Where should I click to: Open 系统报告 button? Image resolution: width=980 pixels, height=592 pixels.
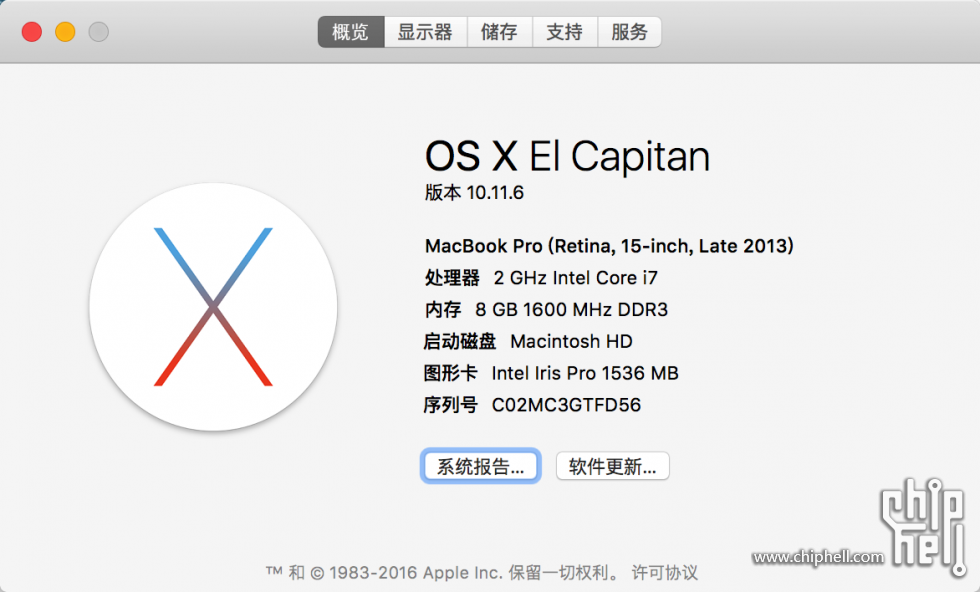481,466
